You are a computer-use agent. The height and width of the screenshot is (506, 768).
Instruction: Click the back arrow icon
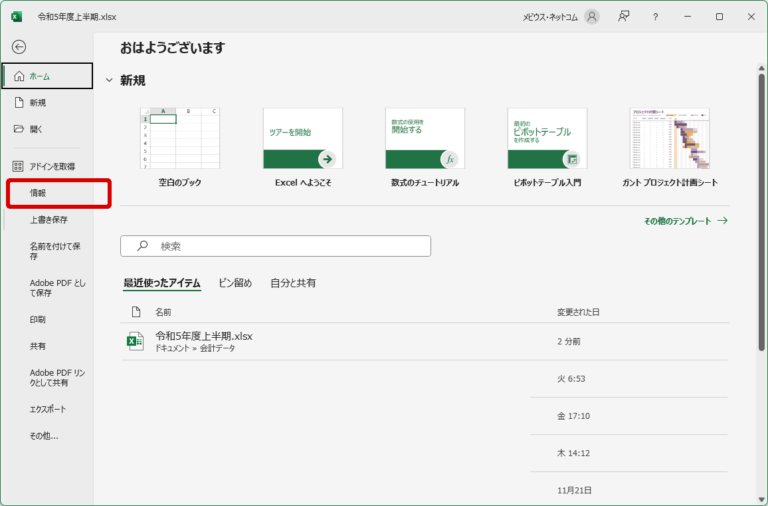(19, 47)
